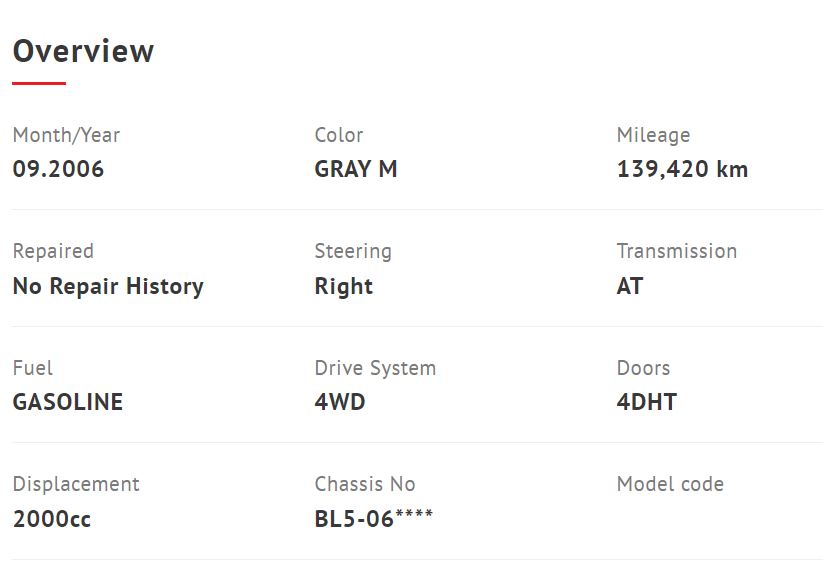This screenshot has width=823, height=572.
Task: Select the Month/Year label
Action: 66,135
